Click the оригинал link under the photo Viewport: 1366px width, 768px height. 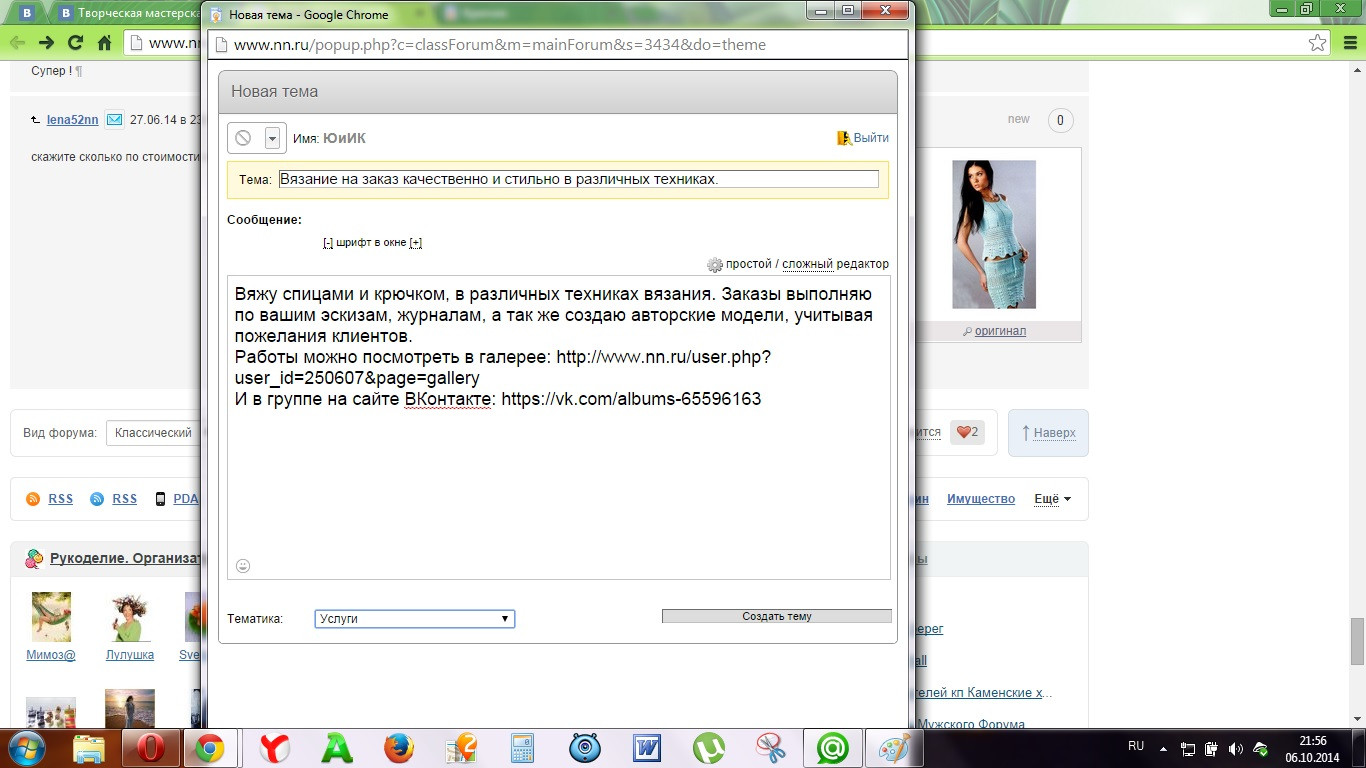(1000, 331)
